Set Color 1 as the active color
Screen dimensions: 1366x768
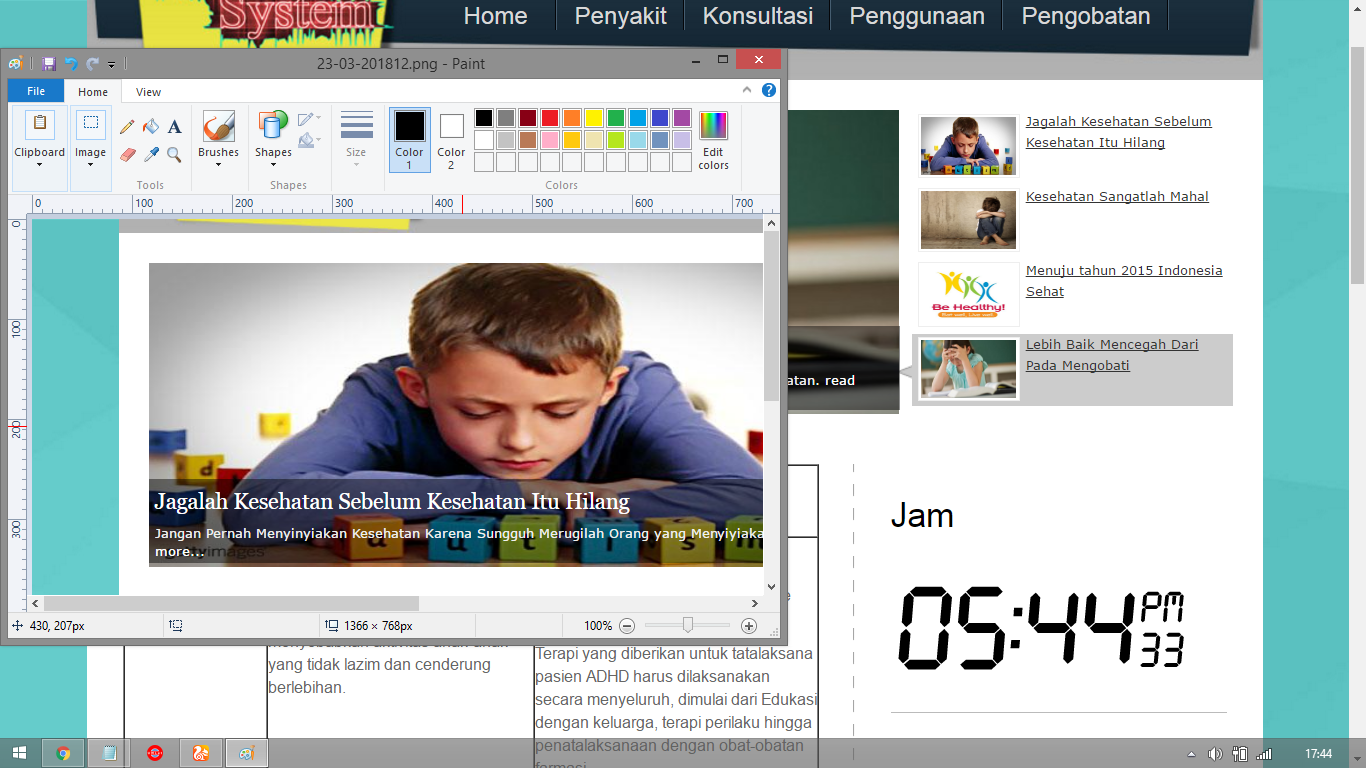(409, 139)
